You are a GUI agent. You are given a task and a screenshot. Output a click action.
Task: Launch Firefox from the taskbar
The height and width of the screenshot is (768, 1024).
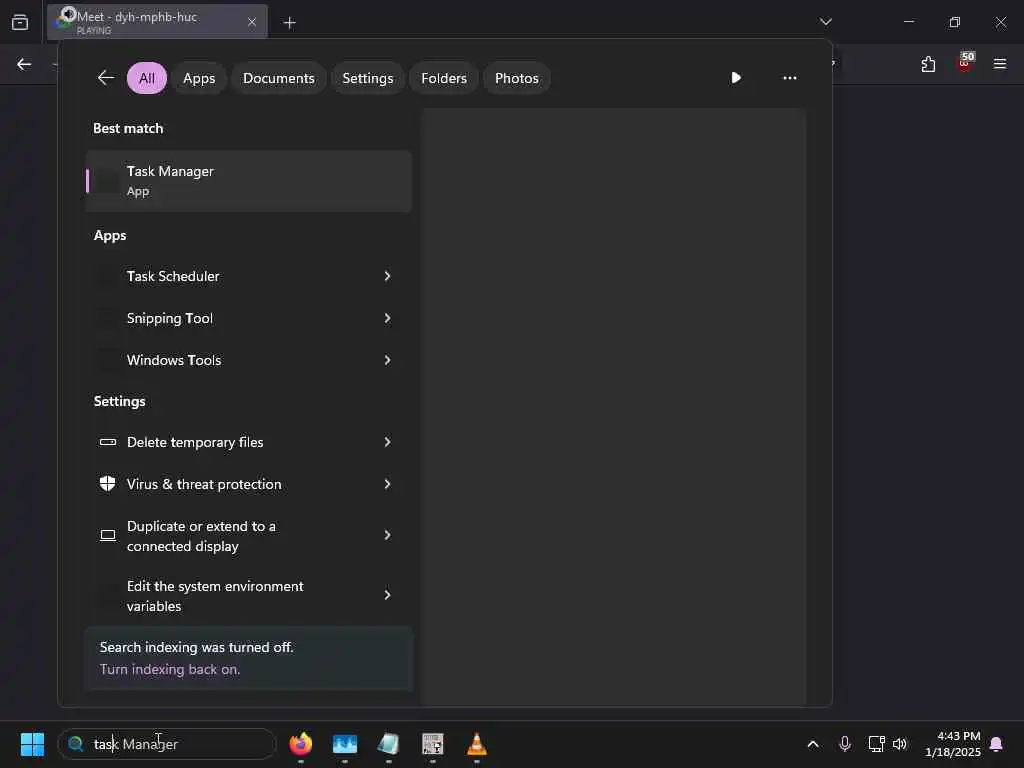pos(301,744)
